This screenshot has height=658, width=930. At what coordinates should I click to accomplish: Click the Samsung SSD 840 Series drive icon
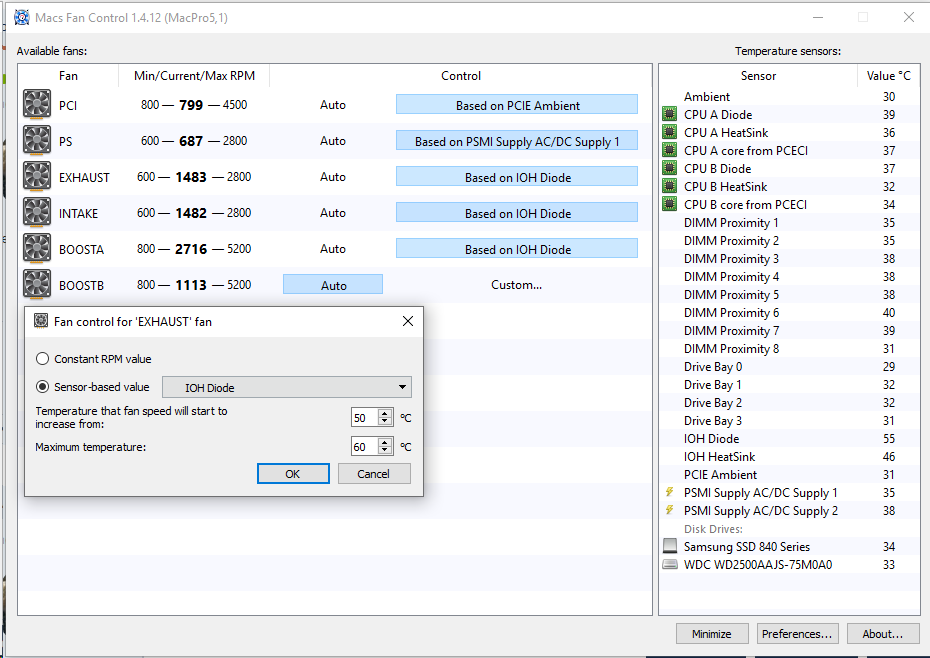pyautogui.click(x=670, y=546)
